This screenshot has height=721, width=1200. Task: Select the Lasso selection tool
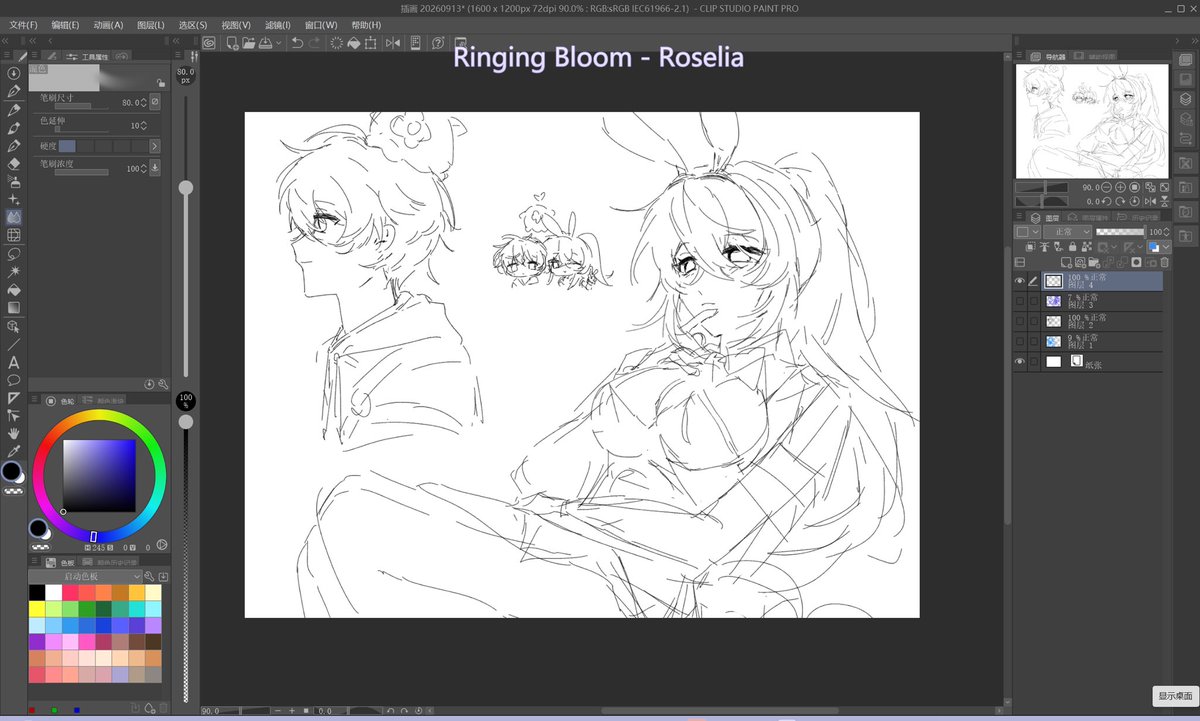14,254
